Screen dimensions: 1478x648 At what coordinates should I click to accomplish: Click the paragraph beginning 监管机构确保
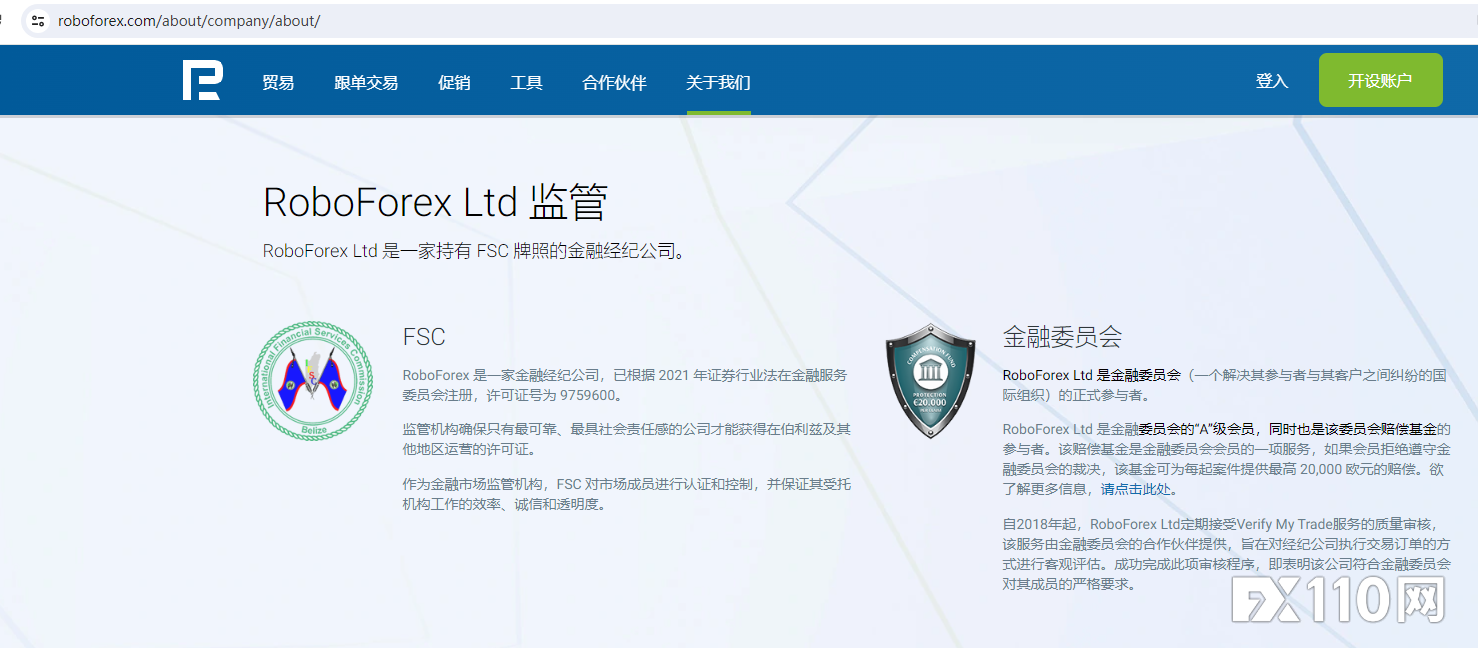click(x=627, y=439)
